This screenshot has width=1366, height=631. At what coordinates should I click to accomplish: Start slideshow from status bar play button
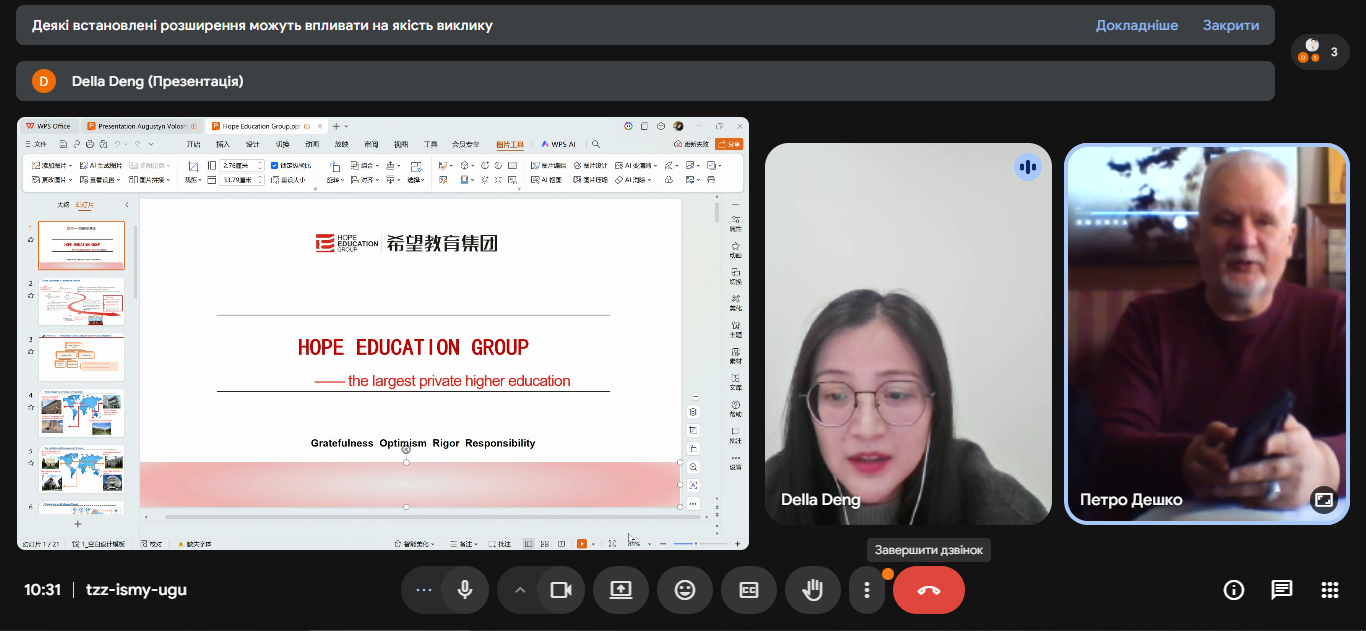[x=581, y=544]
